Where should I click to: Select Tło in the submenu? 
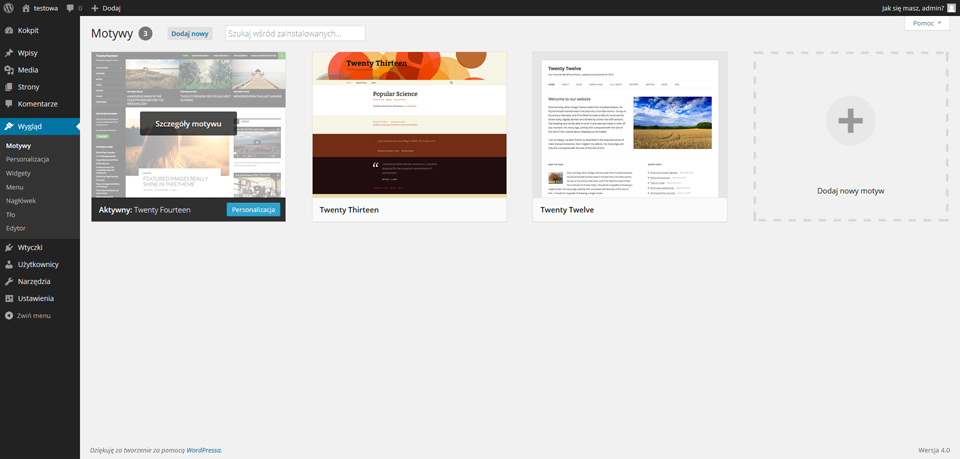click(10, 215)
